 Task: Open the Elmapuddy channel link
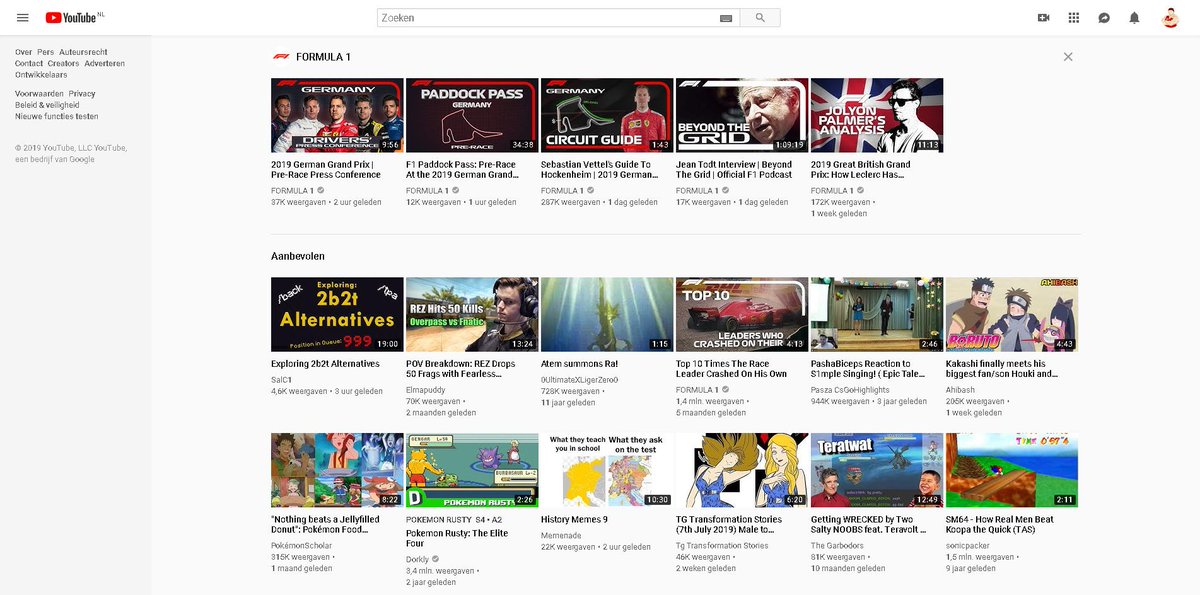(427, 390)
